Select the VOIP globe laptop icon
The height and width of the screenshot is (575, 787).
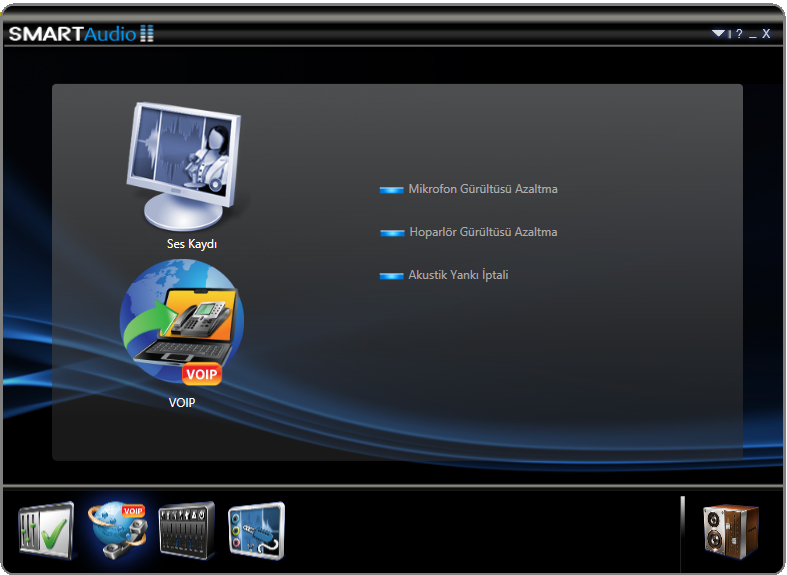click(182, 324)
